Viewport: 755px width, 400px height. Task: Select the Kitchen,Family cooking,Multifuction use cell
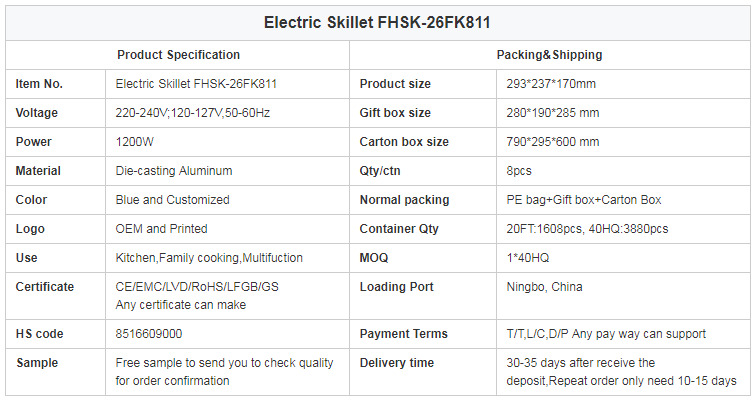tap(227, 258)
